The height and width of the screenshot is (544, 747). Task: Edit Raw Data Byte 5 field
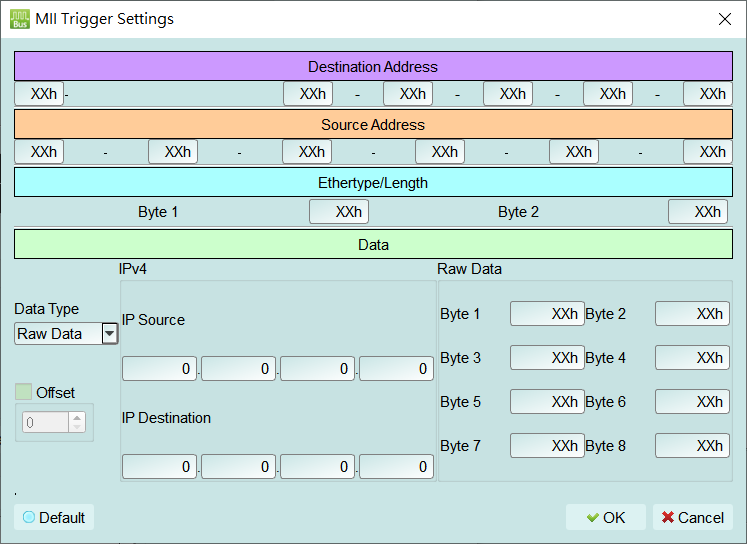click(x=547, y=402)
